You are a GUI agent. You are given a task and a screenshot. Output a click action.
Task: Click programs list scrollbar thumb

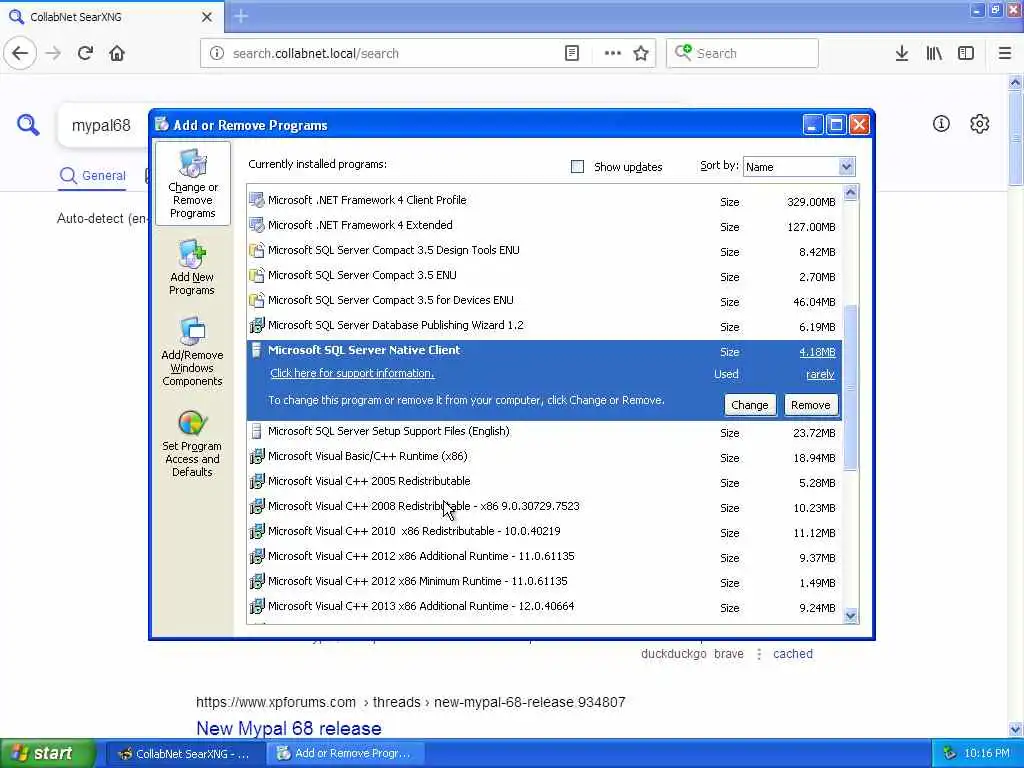tap(850, 388)
